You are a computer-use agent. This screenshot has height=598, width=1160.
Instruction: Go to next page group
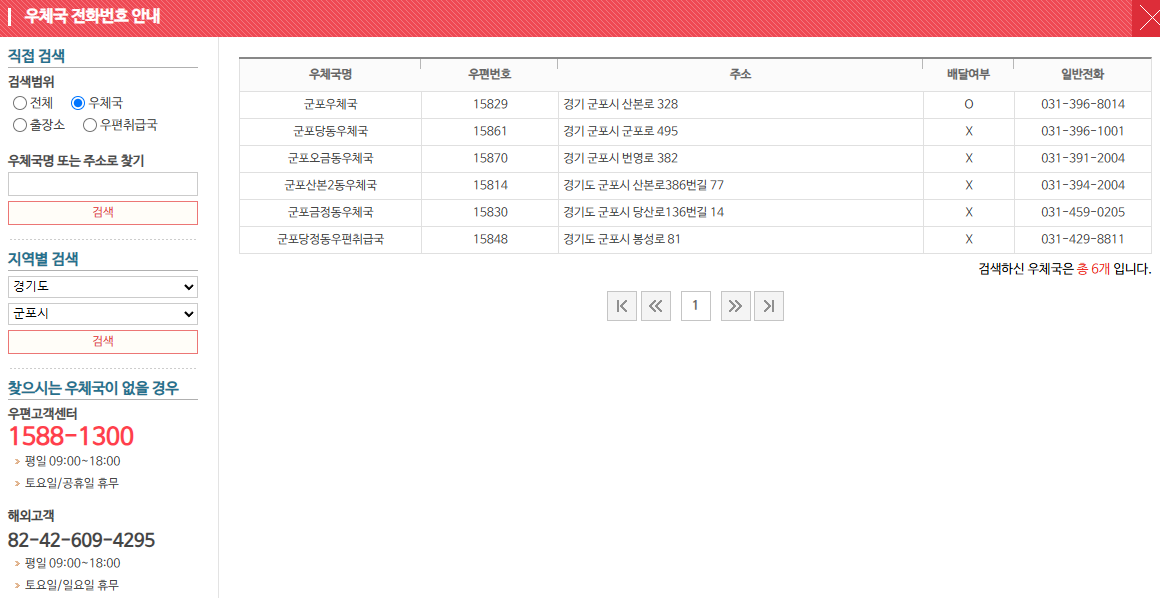tap(735, 306)
